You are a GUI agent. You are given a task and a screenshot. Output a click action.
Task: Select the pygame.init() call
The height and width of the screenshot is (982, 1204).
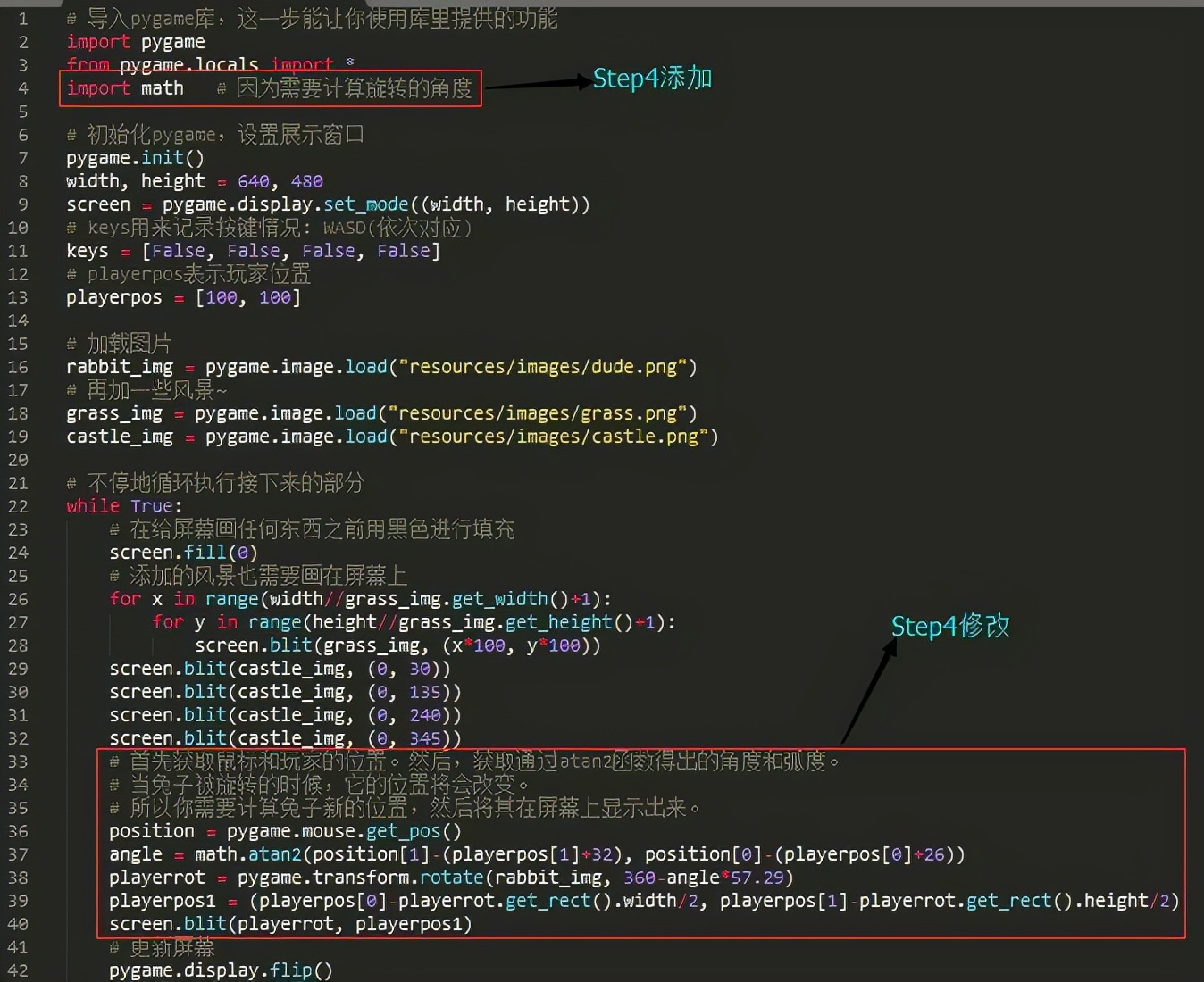point(134,157)
